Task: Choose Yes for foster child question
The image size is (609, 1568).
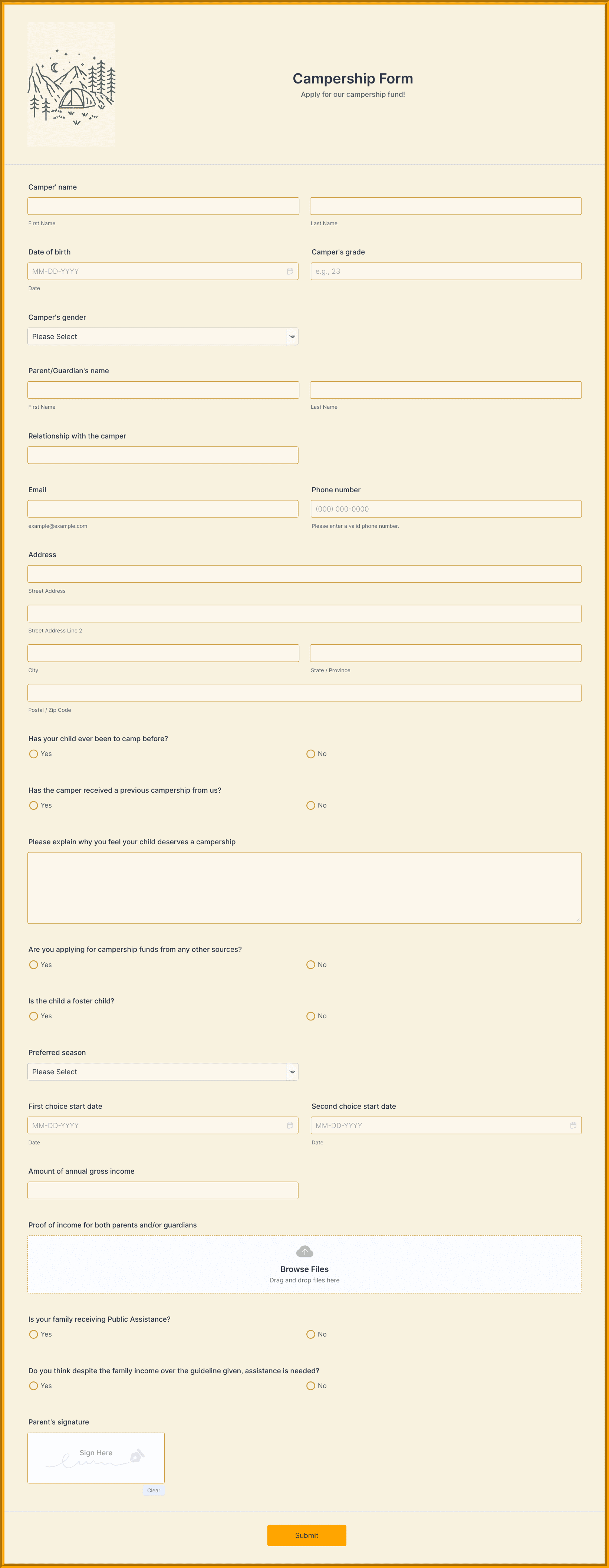Action: pyautogui.click(x=33, y=1016)
